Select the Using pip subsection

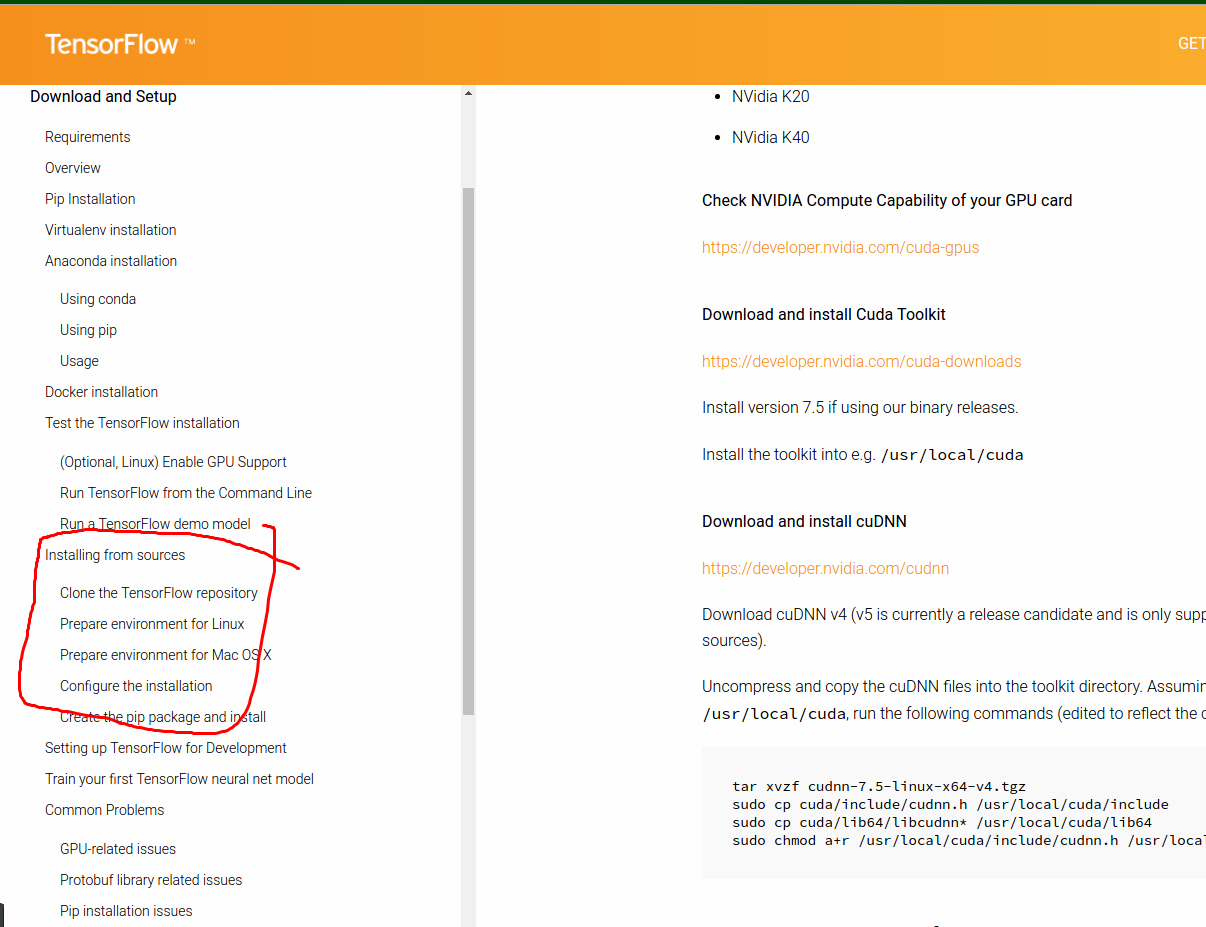[x=88, y=330]
